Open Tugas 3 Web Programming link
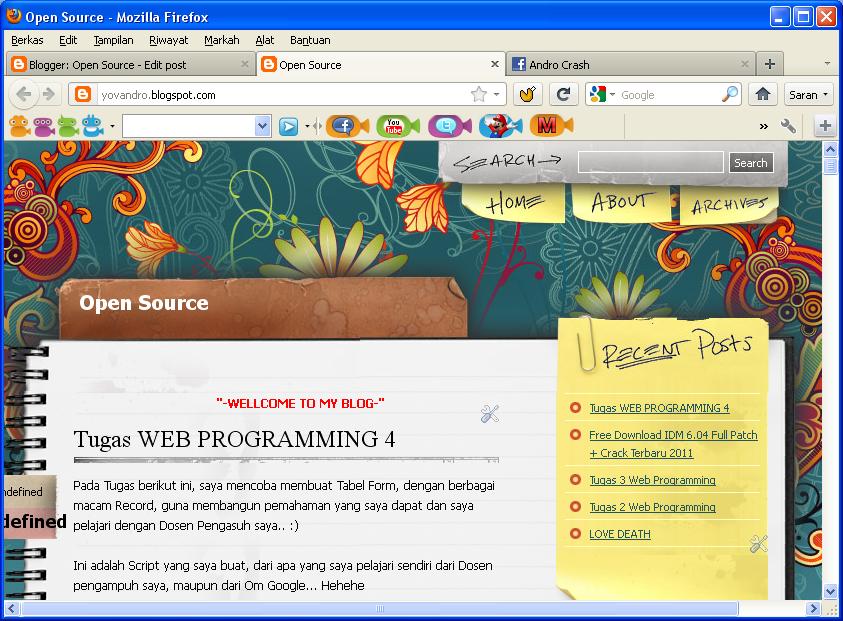The width and height of the screenshot is (843, 621). point(652,480)
